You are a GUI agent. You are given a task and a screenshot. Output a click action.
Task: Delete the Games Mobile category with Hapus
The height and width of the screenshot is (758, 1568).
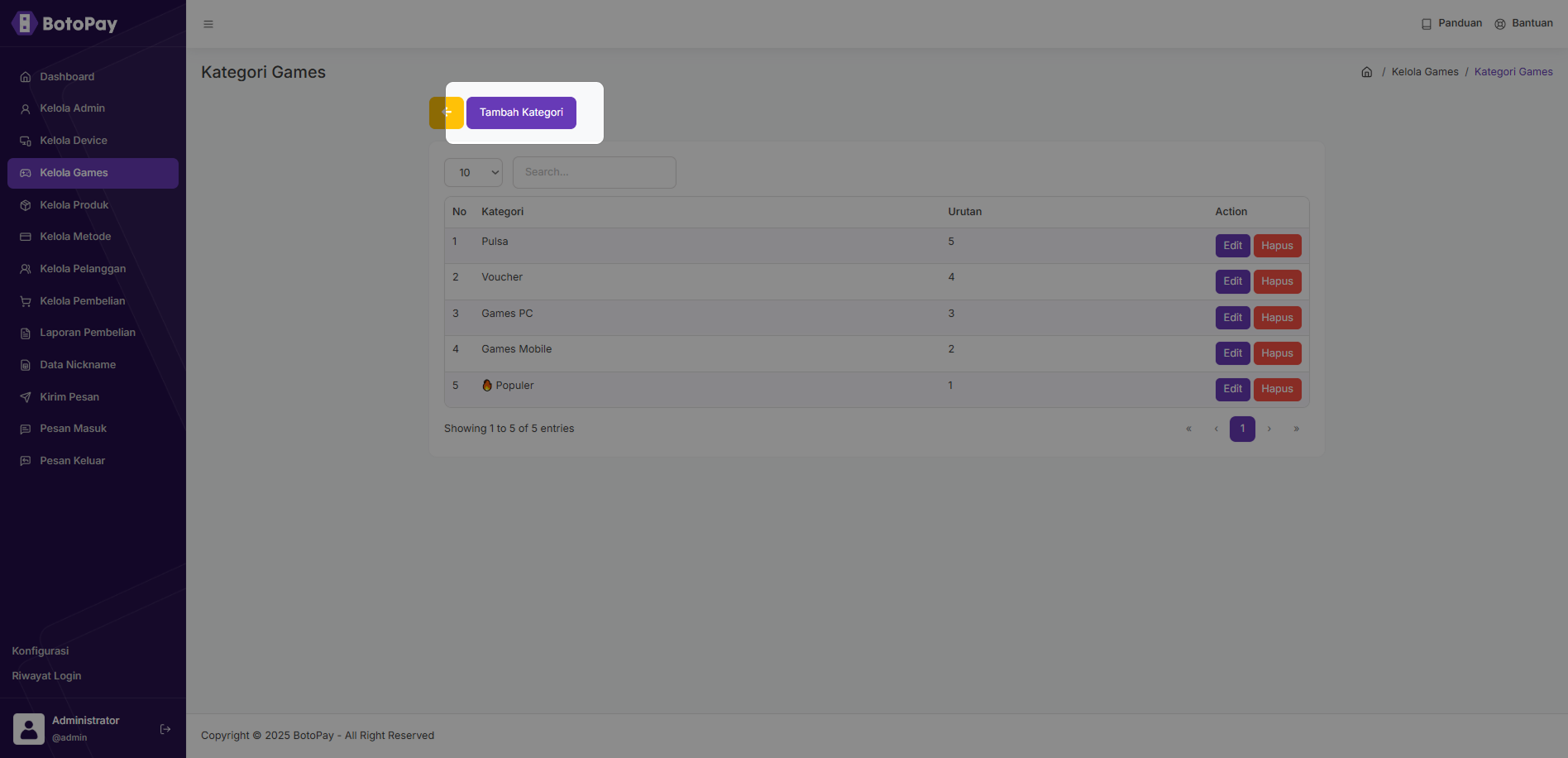[1277, 353]
